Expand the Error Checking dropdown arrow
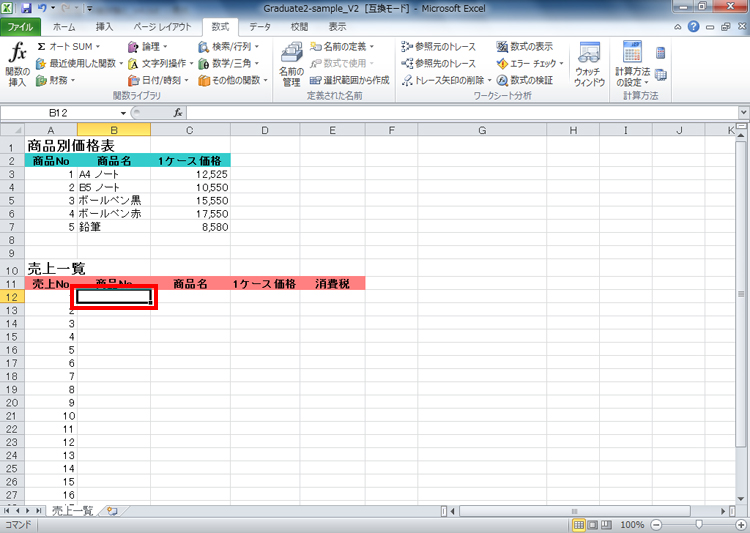This screenshot has width=750, height=533. (x=561, y=63)
